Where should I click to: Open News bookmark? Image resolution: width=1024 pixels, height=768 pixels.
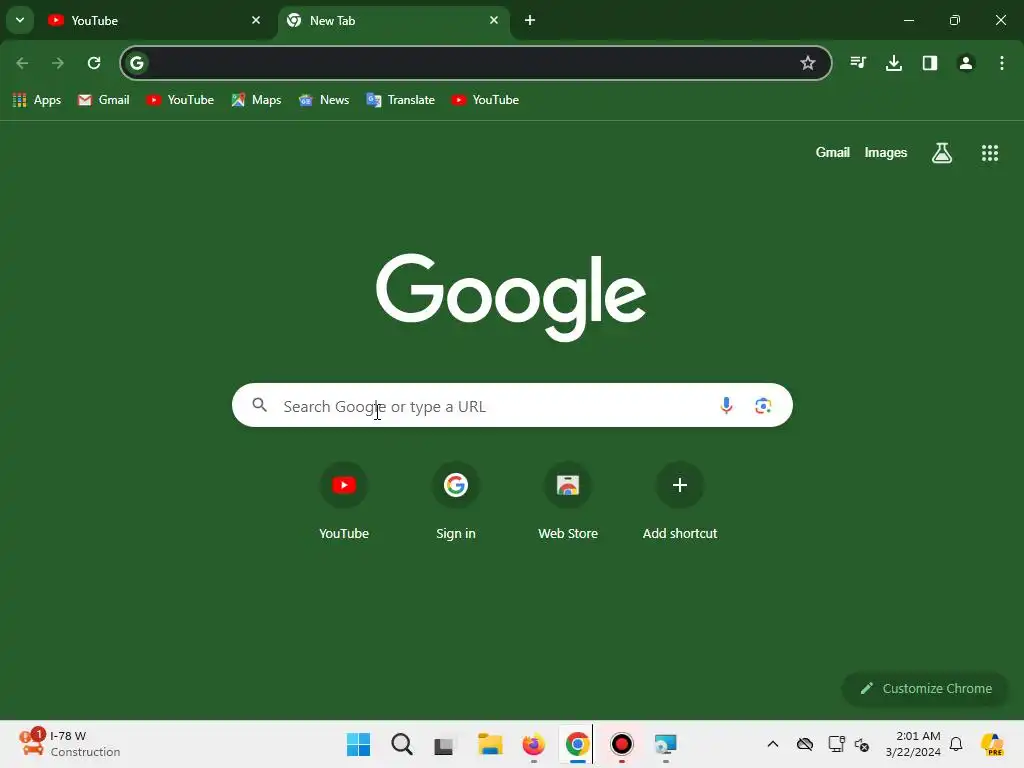click(324, 100)
